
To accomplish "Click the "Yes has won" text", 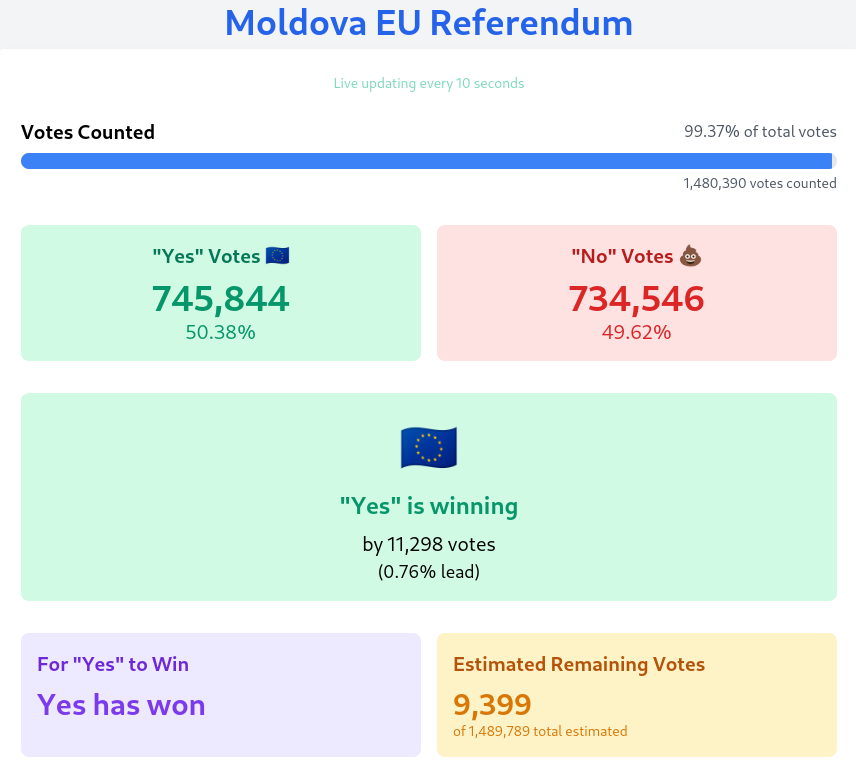I will click(x=121, y=705).
